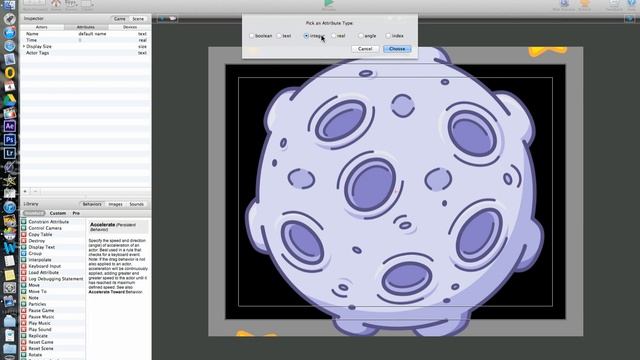Screen dimensions: 640x360
Task: Select the integer attribute type
Action: tap(306, 36)
